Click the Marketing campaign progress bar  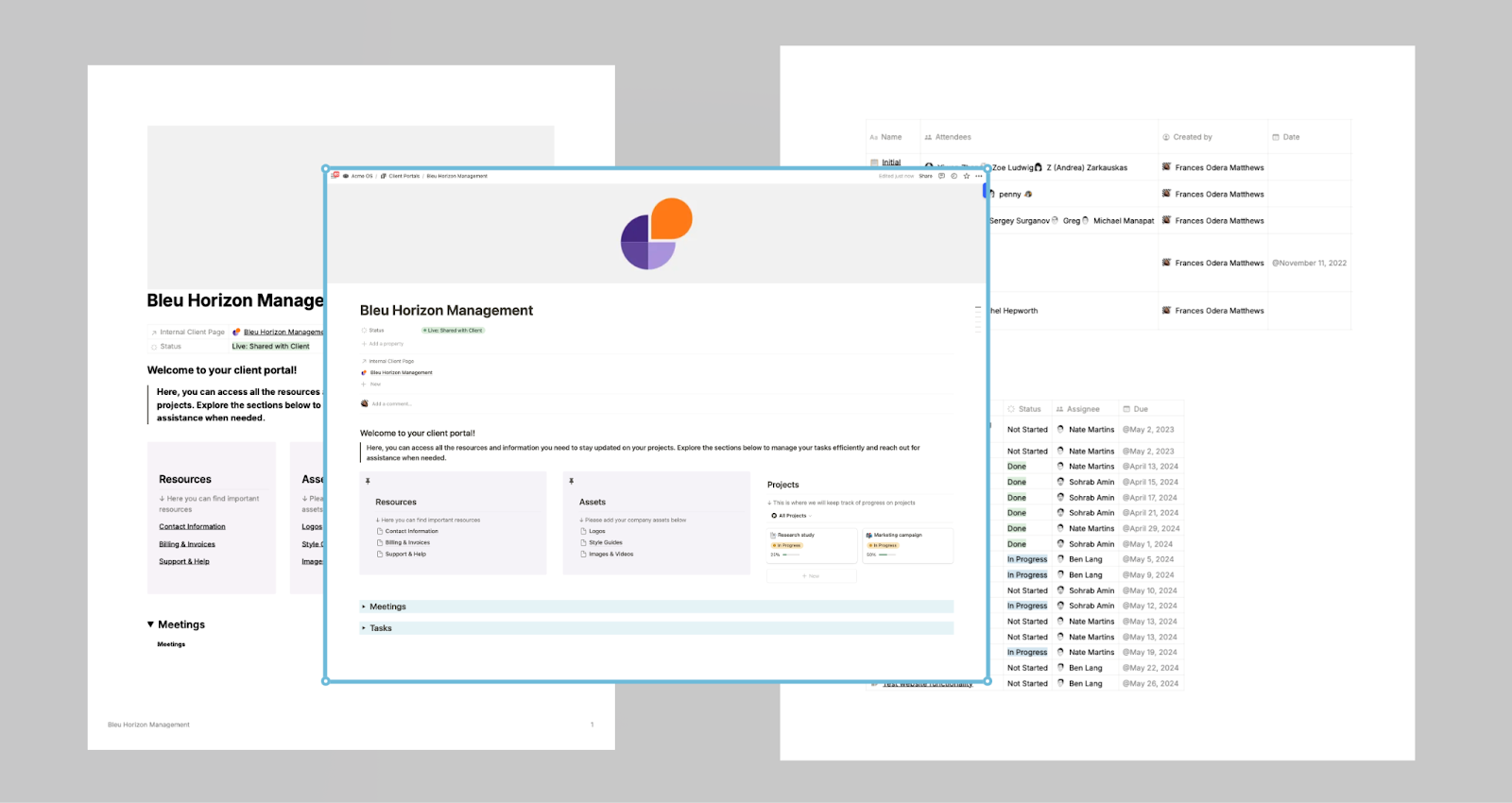click(x=887, y=555)
